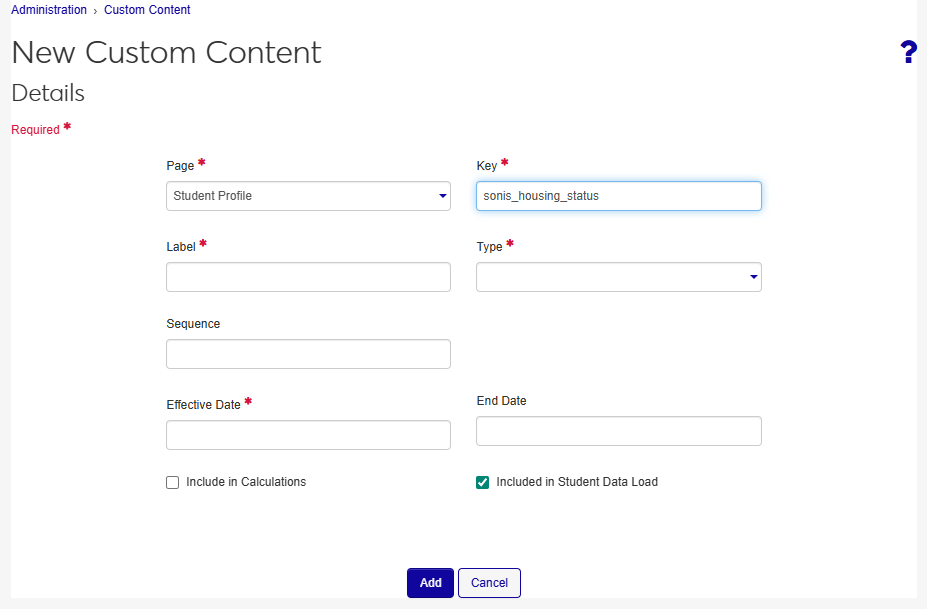Click the 'End Date' field label
Screen dimensions: 927x609
tap(501, 401)
